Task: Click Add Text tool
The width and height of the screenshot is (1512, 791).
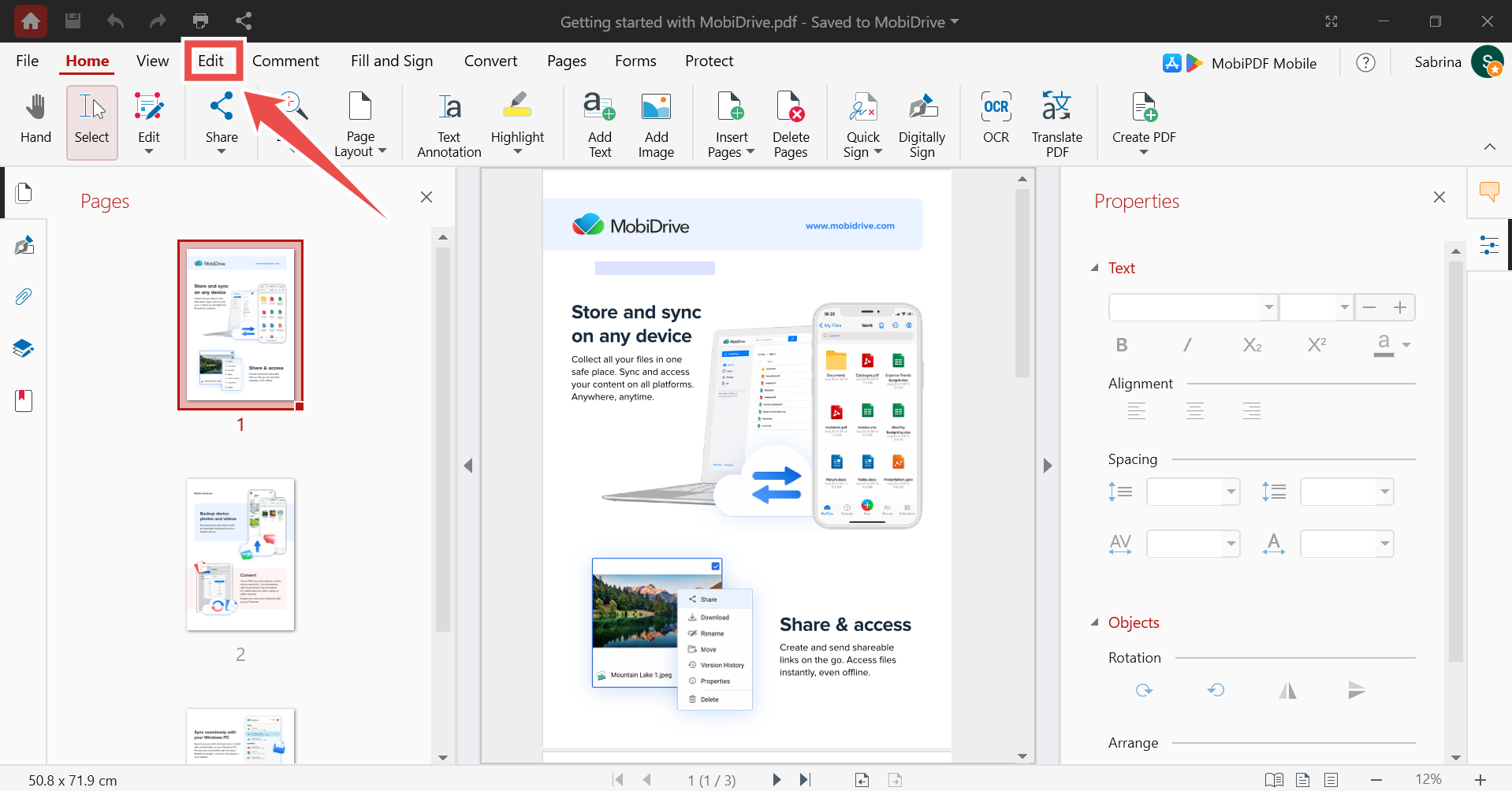Action: (600, 124)
